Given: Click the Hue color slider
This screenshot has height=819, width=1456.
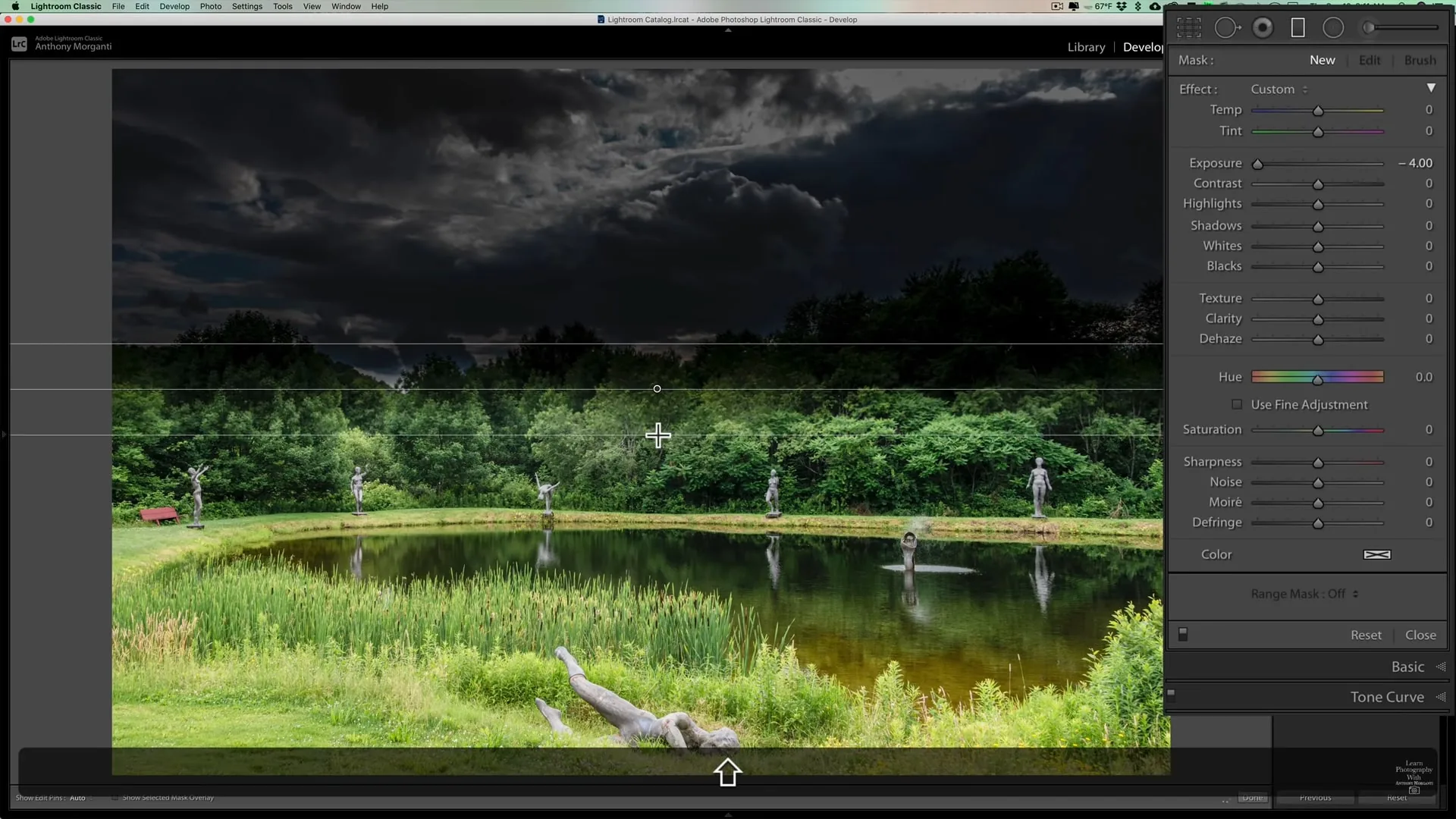Looking at the screenshot, I should pos(1317,377).
